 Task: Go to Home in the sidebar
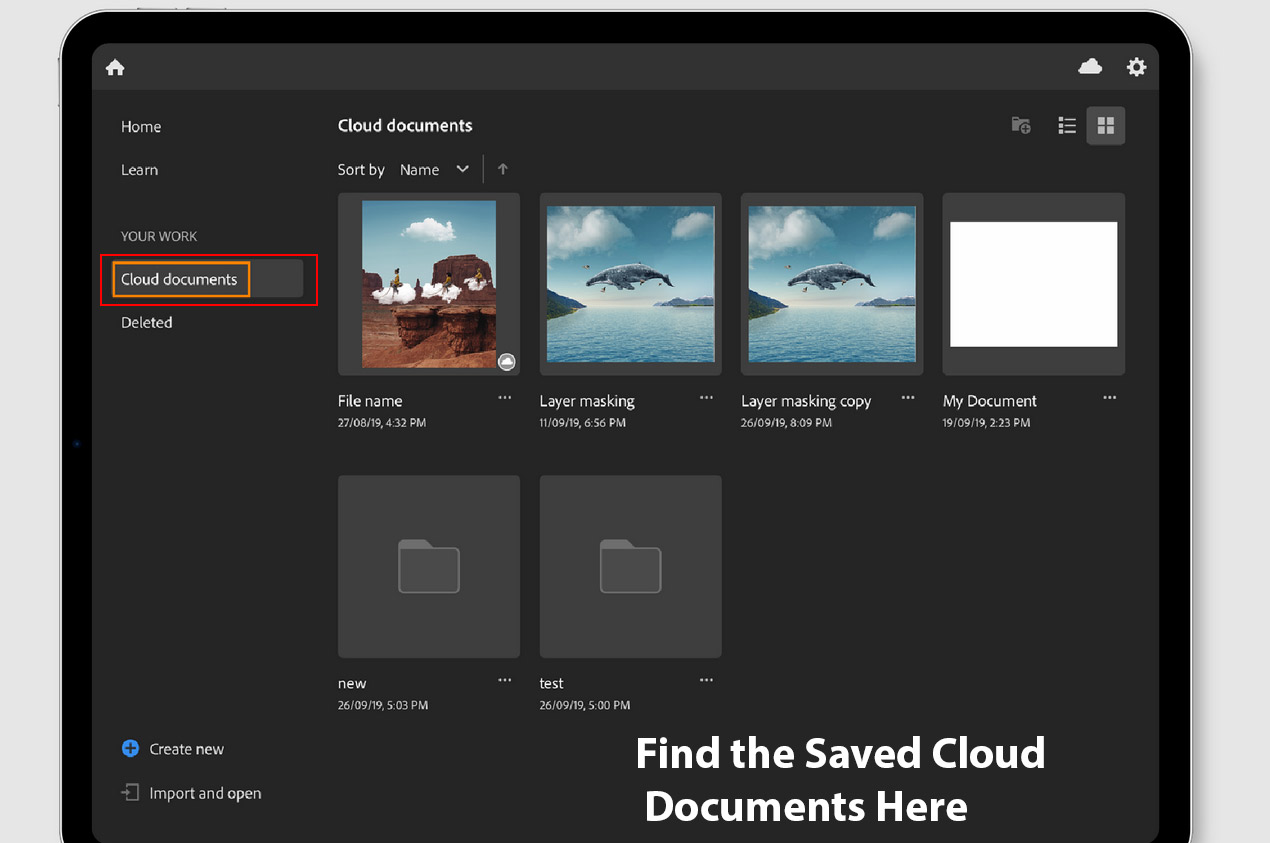pos(141,127)
